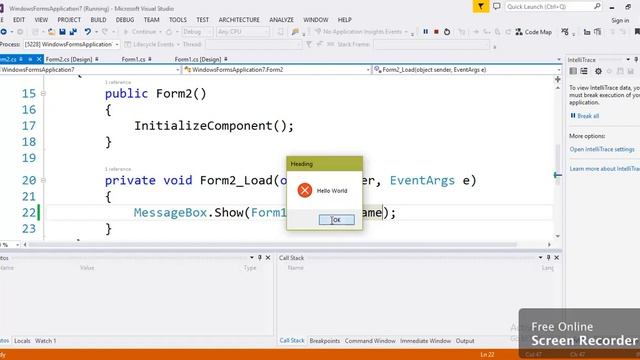Click the Find in Files toolbar icon
Image resolution: width=640 pixels, height=360 pixels.
[295, 32]
